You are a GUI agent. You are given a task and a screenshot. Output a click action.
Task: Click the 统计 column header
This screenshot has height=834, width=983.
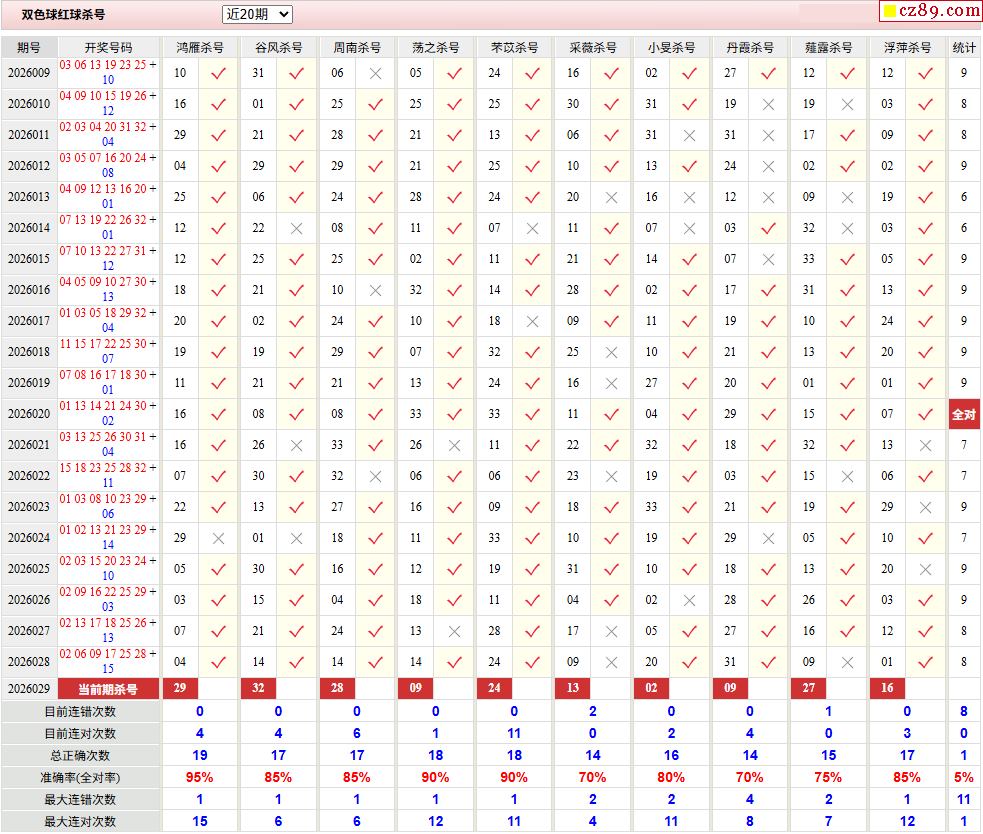[x=964, y=47]
